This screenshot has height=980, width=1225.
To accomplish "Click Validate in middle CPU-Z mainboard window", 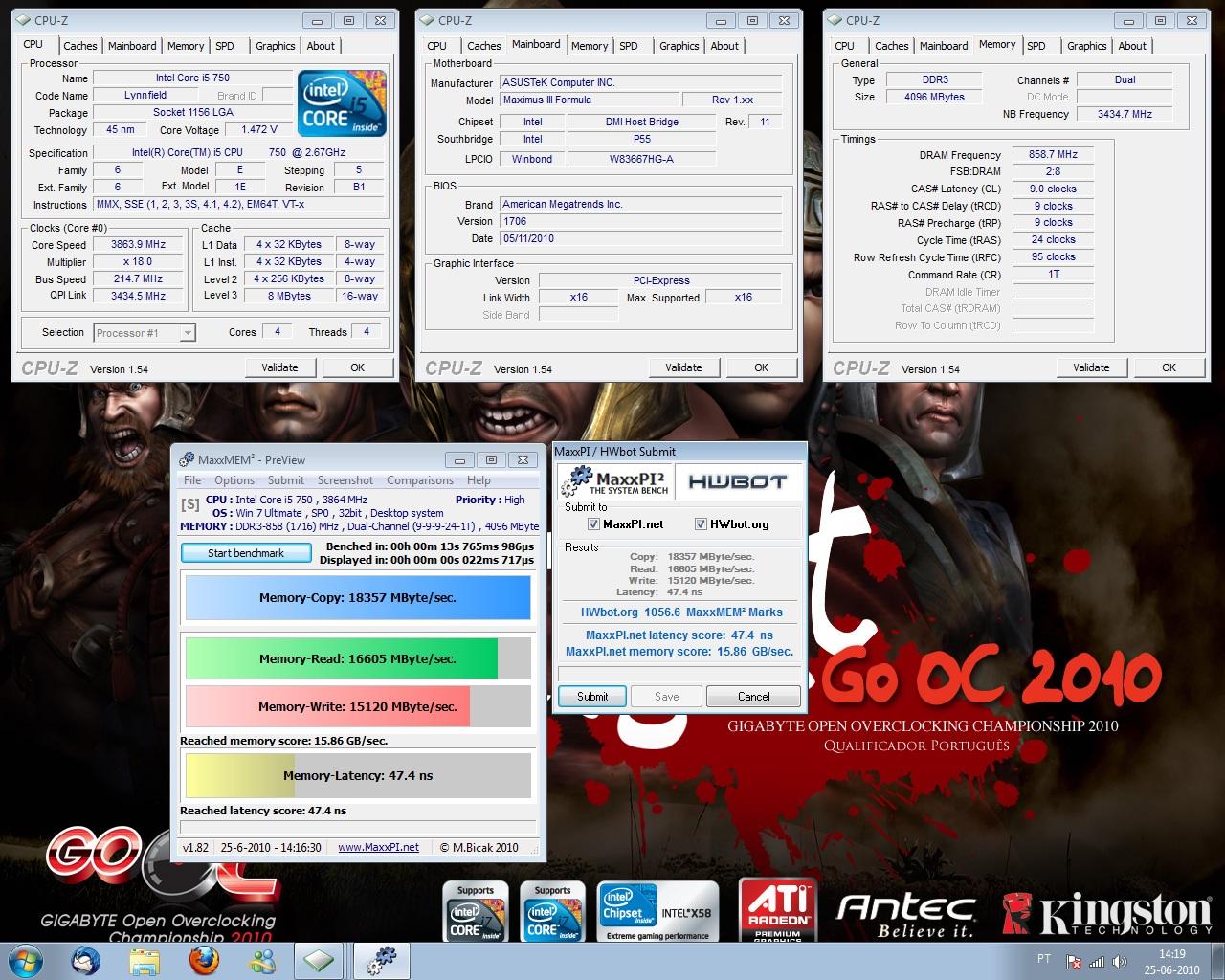I will [683, 367].
